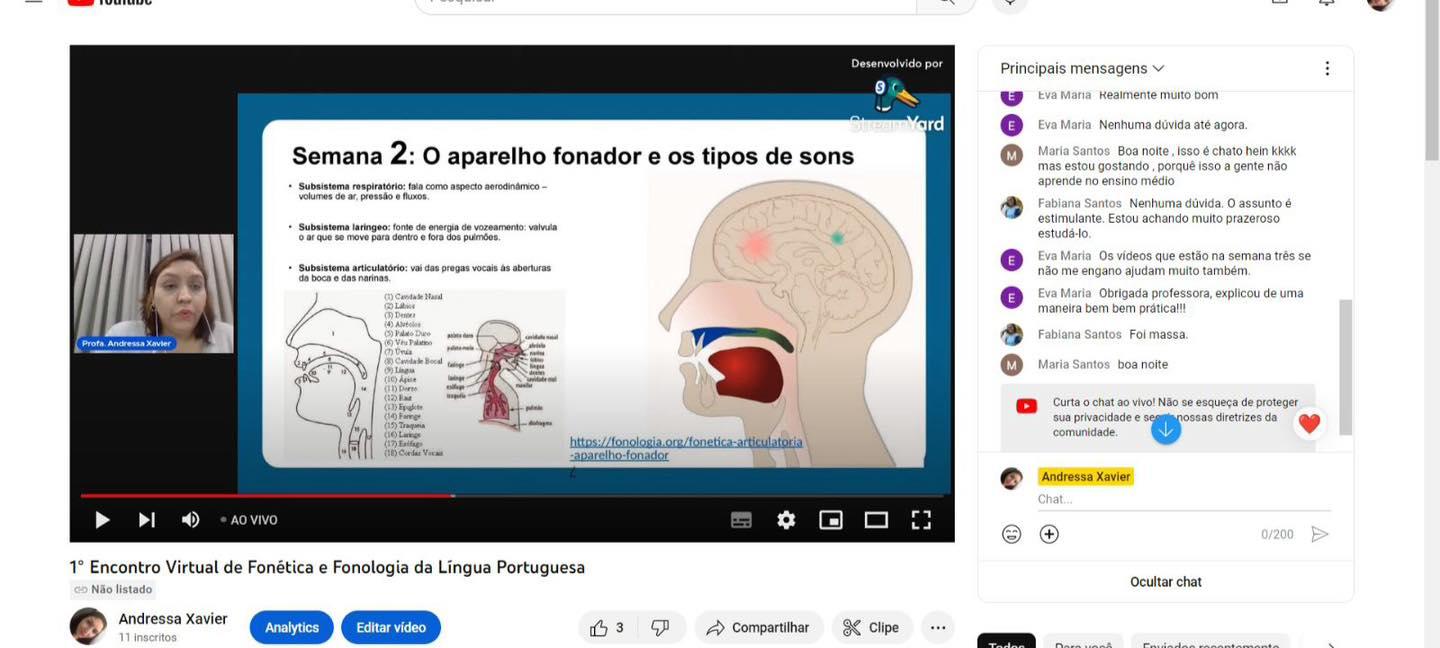Viewport: 1440px width, 648px height.
Task: Show more chips with right chevron
Action: (1329, 645)
